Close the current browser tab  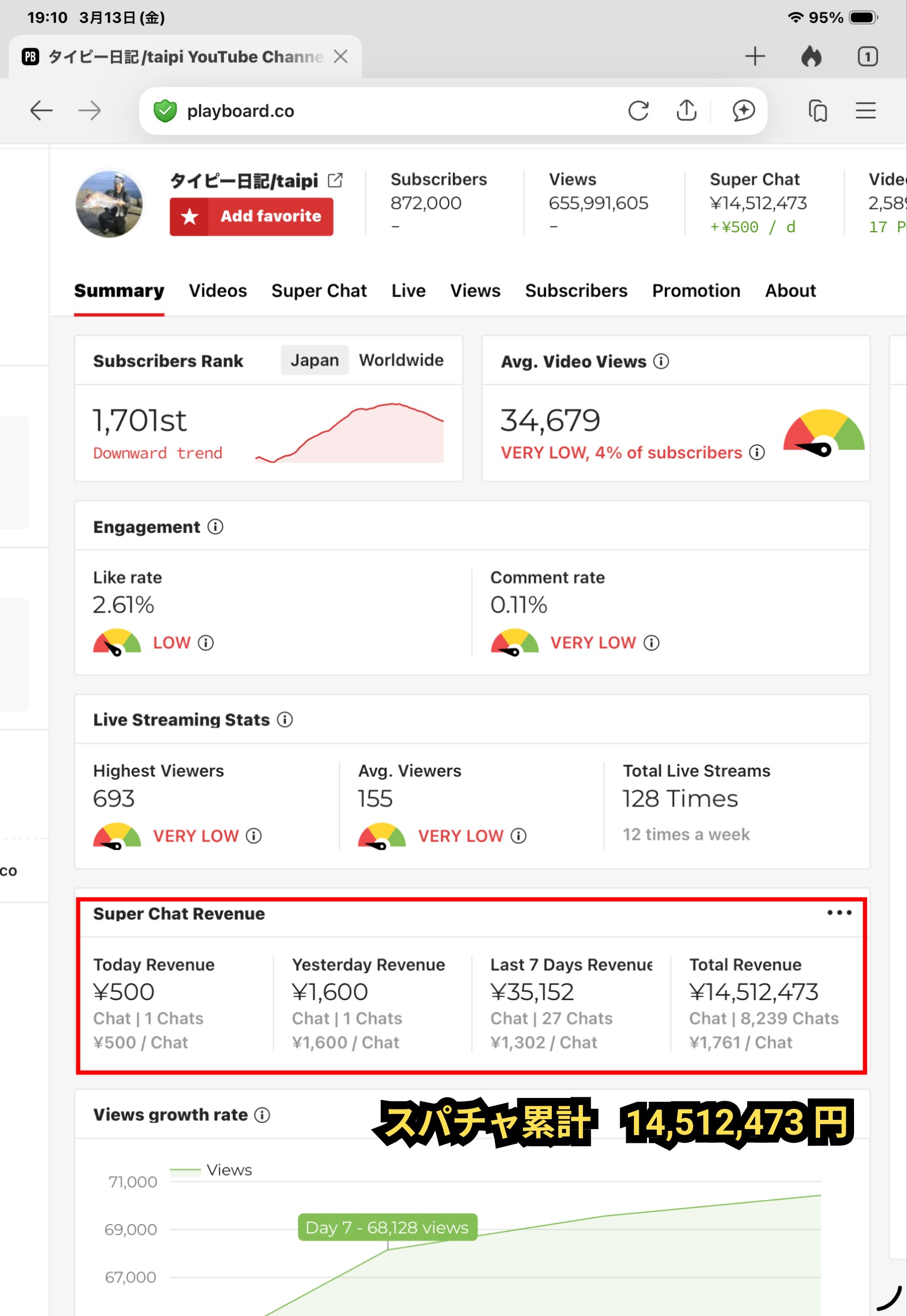click(340, 56)
